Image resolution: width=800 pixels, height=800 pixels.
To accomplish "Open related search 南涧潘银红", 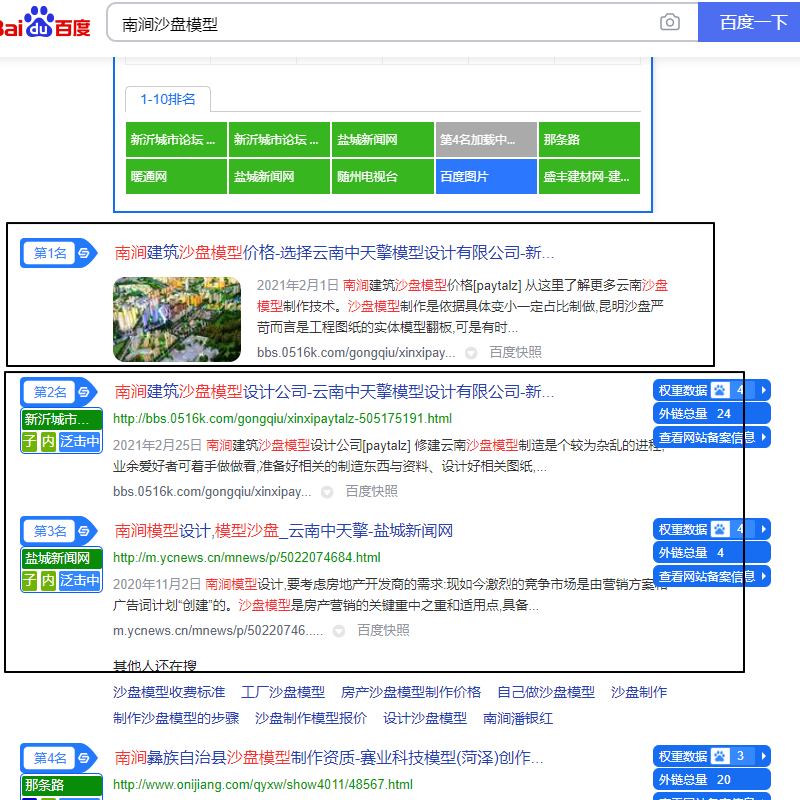I will 518,718.
